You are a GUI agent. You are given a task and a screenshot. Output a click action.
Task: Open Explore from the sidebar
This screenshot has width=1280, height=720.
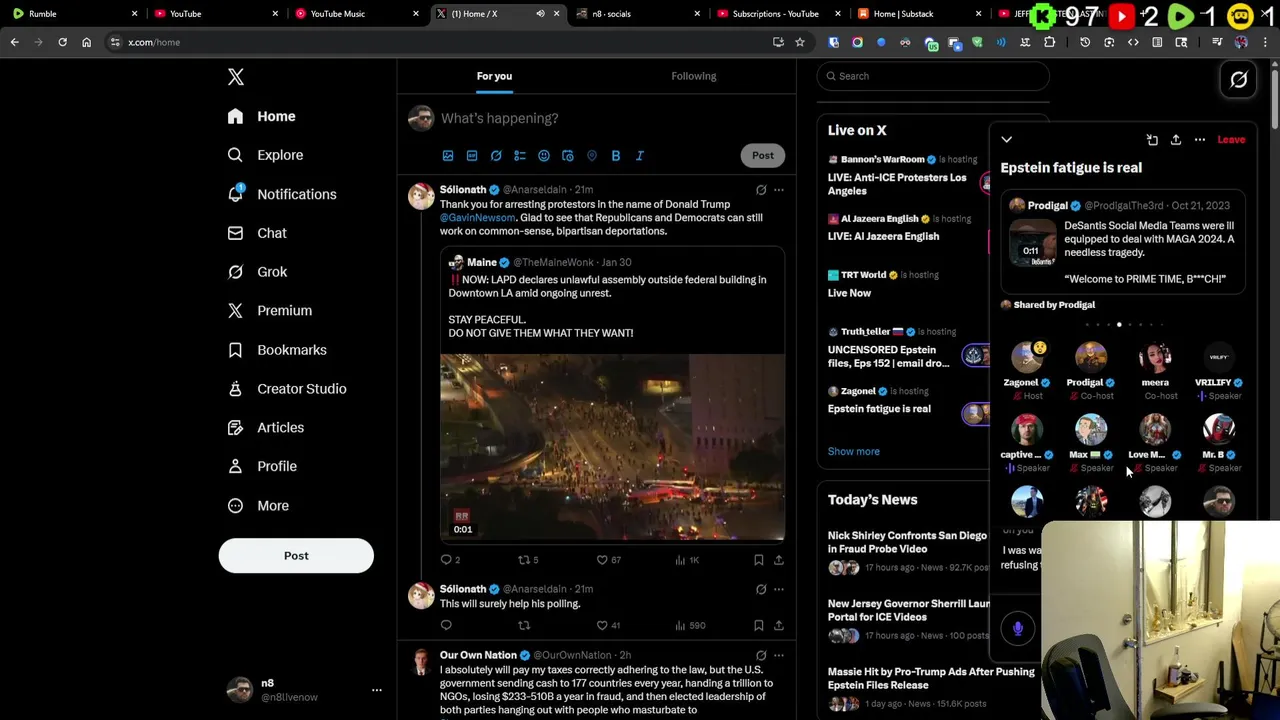[x=265, y=155]
